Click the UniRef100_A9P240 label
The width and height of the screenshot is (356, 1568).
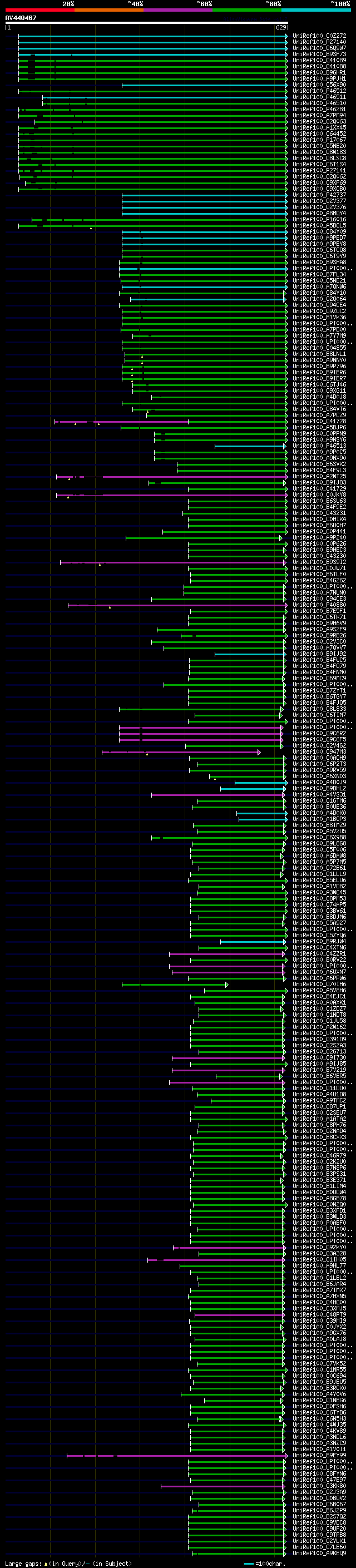319,537
